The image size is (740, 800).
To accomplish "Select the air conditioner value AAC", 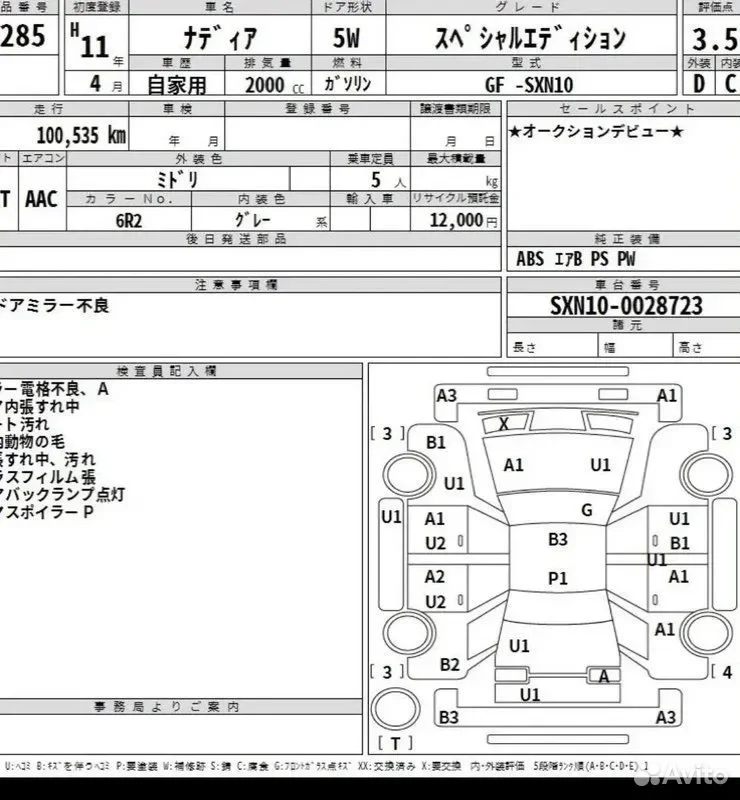I will [41, 198].
